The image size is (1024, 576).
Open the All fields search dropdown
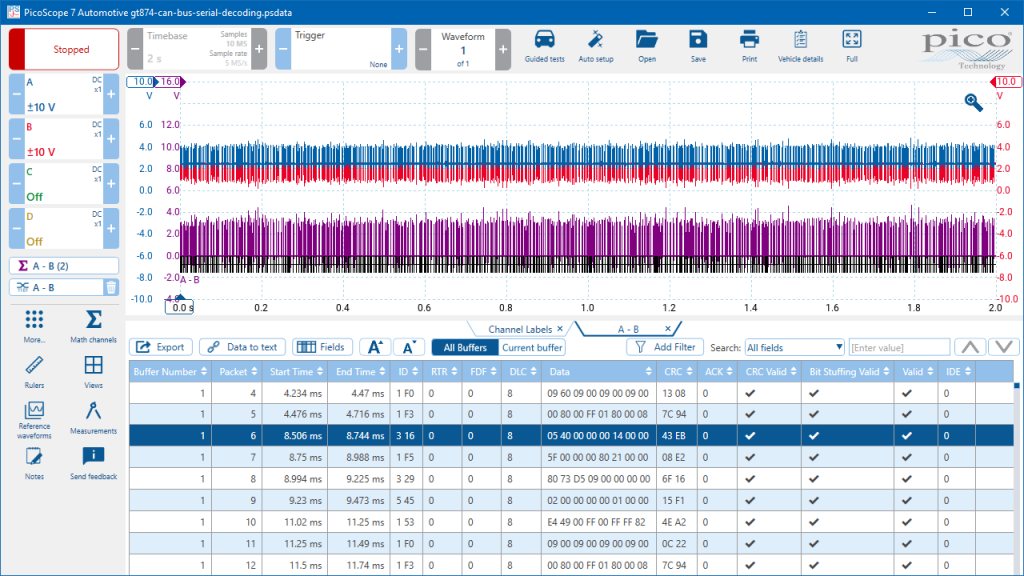tap(794, 347)
